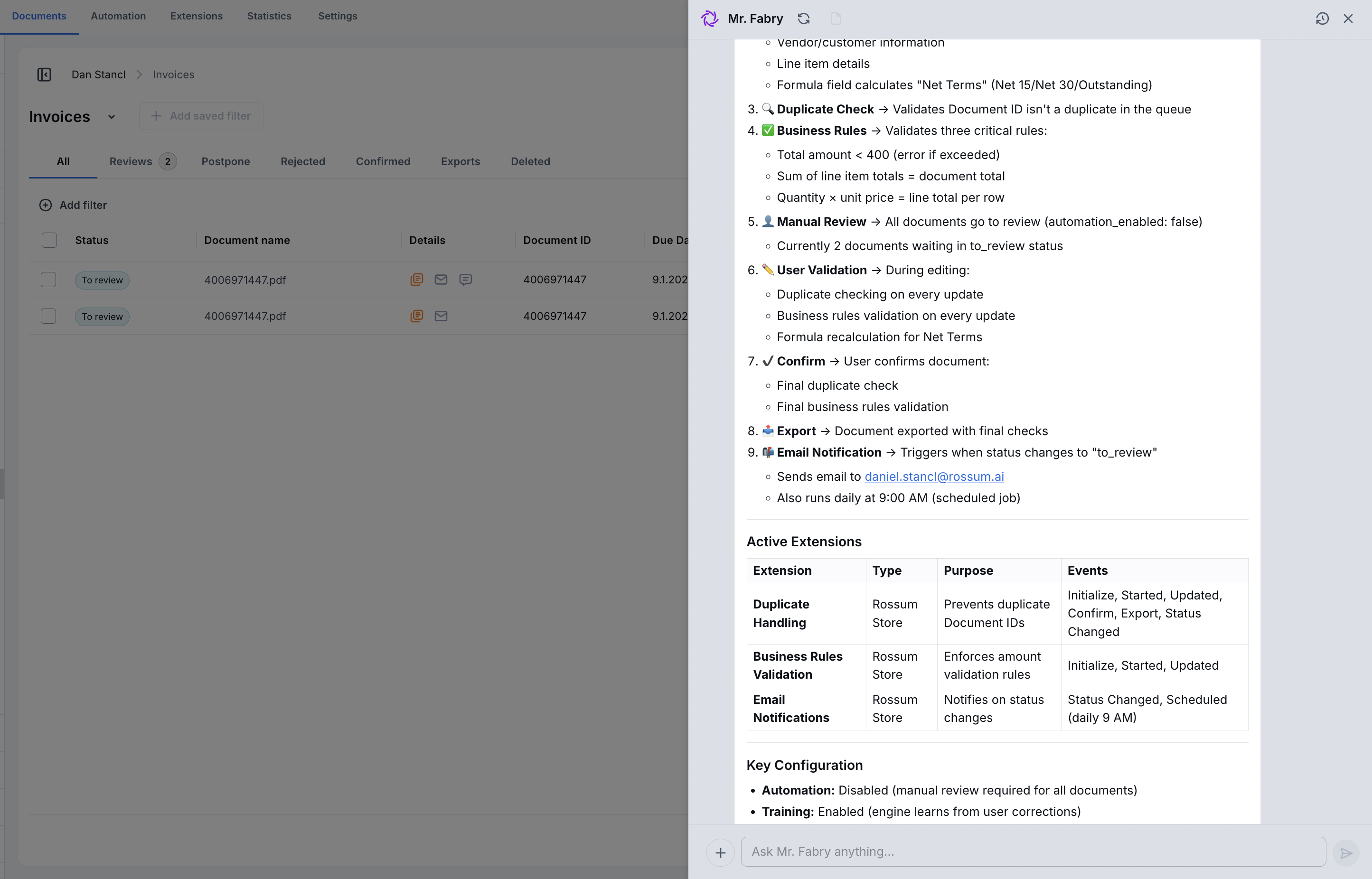Check the select-all checkbox in the Status header
Viewport: 1372px width, 879px height.
[49, 240]
